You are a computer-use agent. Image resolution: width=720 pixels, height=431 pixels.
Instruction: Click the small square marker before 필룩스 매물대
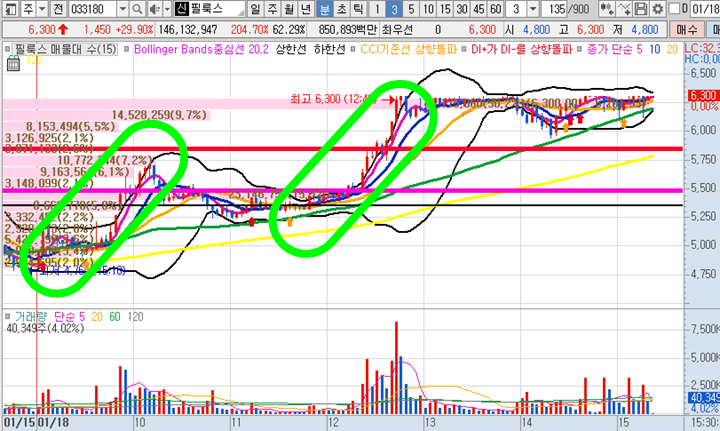[x=7, y=49]
